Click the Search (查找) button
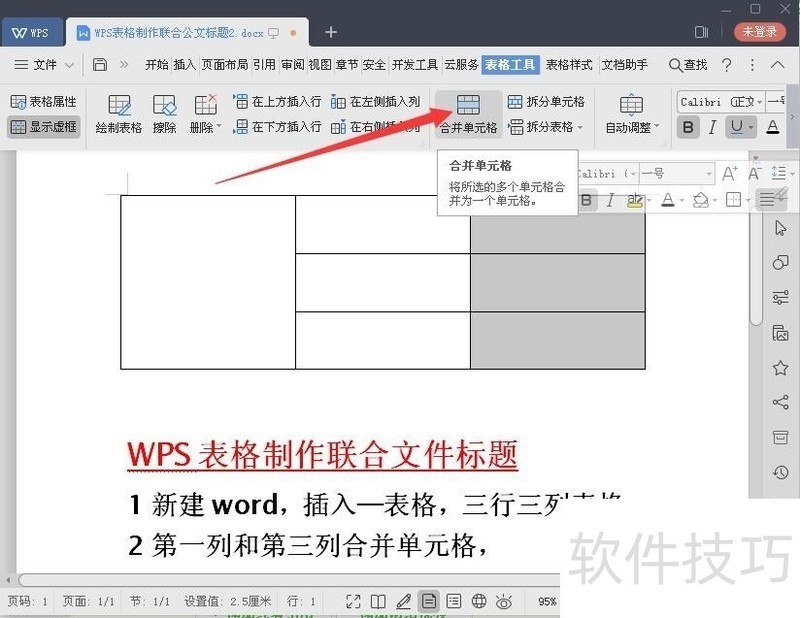 688,64
